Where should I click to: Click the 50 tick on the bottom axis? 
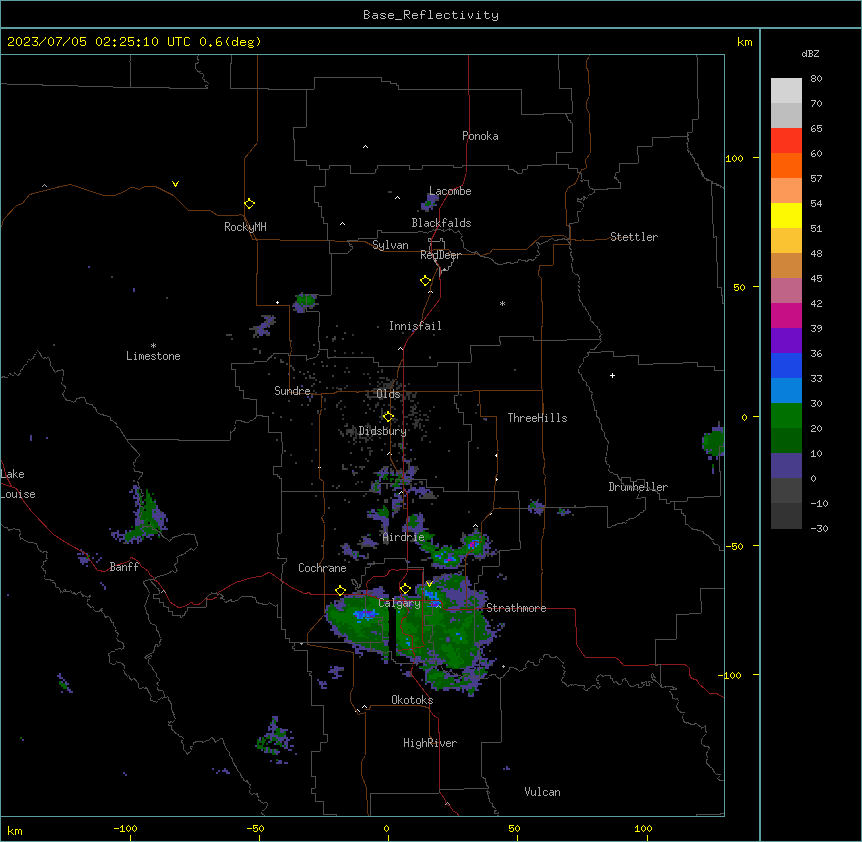point(514,828)
